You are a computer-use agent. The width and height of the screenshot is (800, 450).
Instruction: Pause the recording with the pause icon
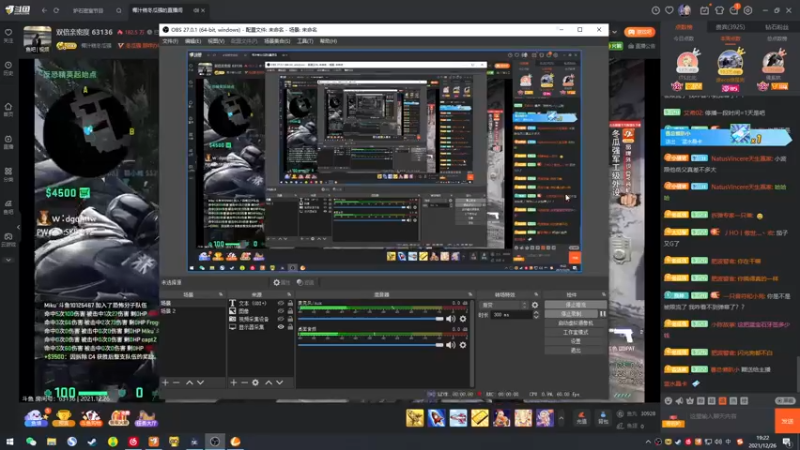pos(603,314)
